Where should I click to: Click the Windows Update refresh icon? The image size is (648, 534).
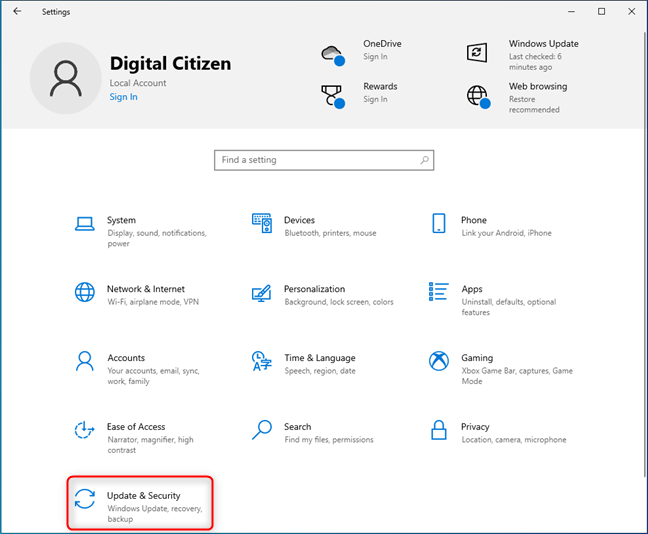point(477,52)
